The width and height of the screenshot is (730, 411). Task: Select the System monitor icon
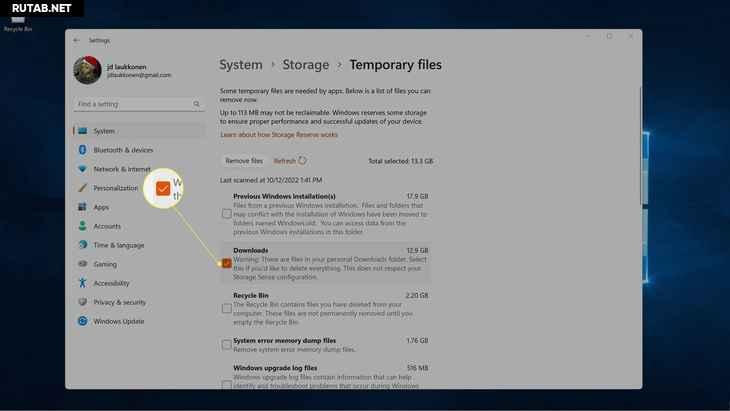(83, 131)
